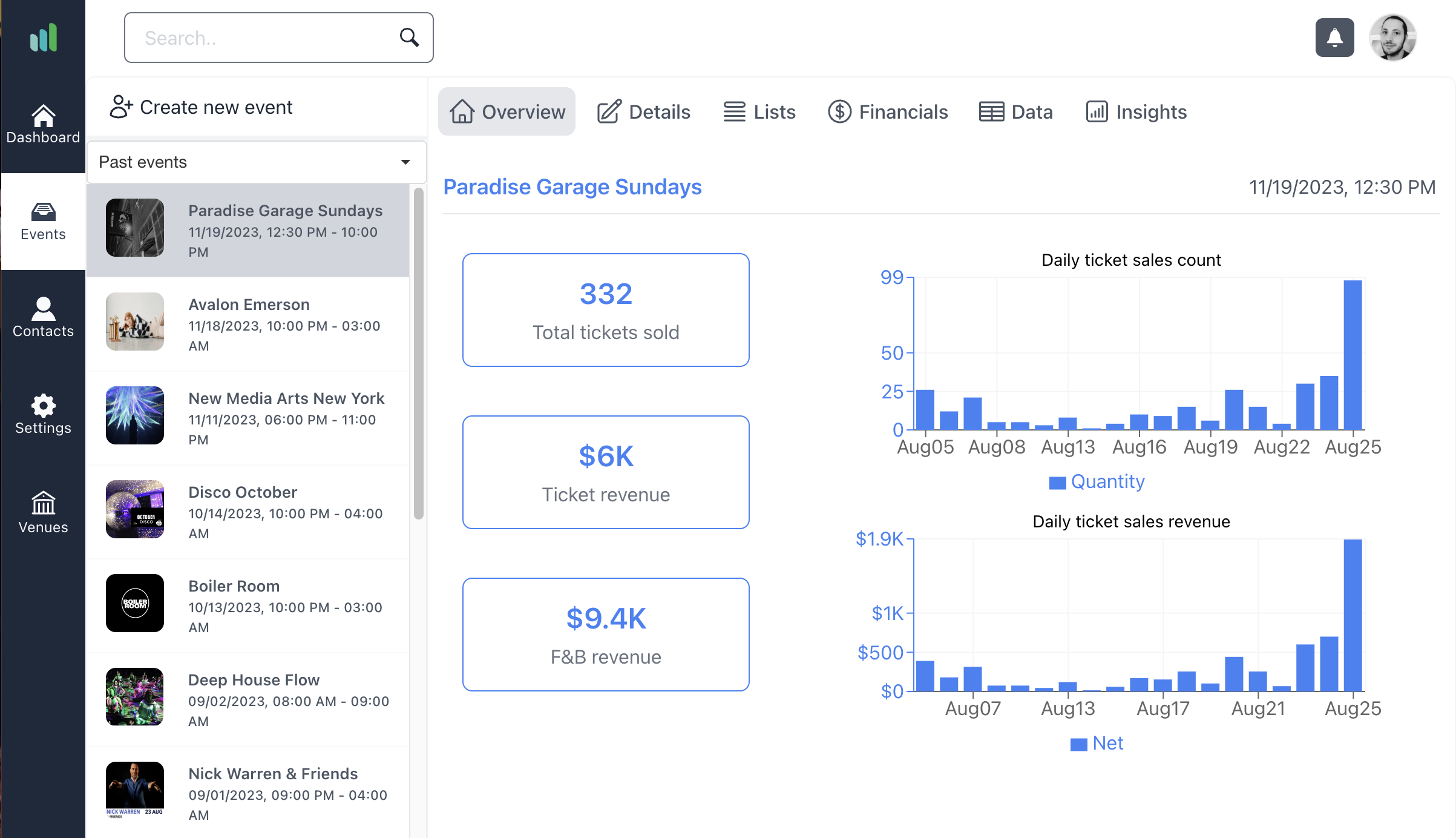Click the event list vertical scrollbar
The image size is (1456, 838).
coord(418,353)
